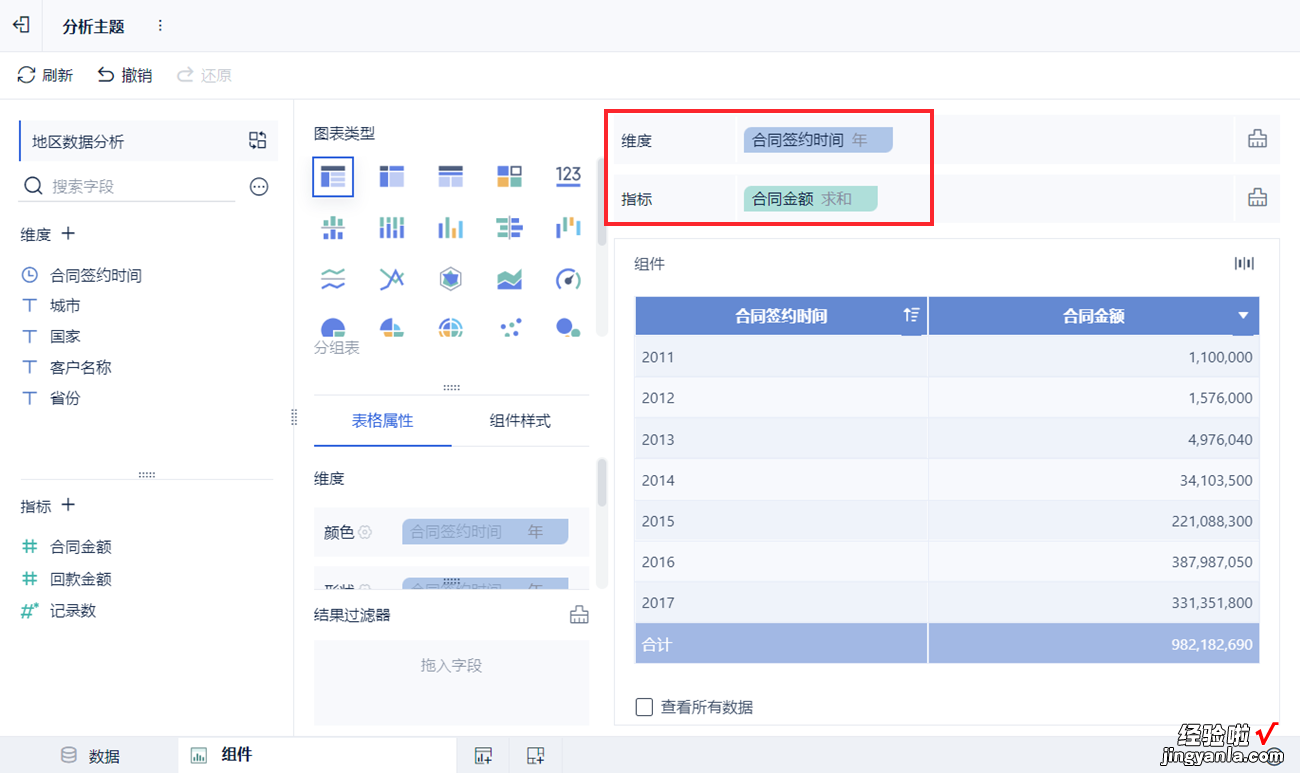1300x773 pixels.
Task: Choose the scatter chart type
Action: pyautogui.click(x=509, y=328)
